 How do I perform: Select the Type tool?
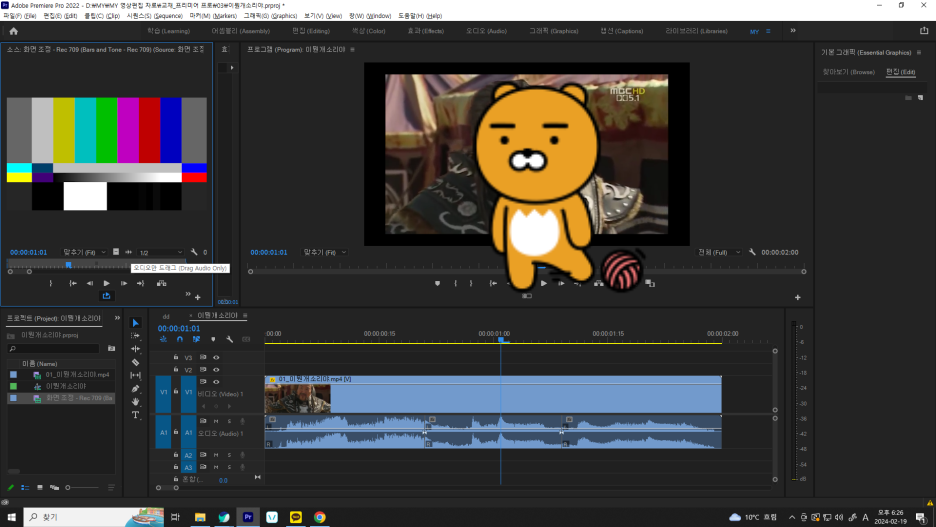pos(136,415)
